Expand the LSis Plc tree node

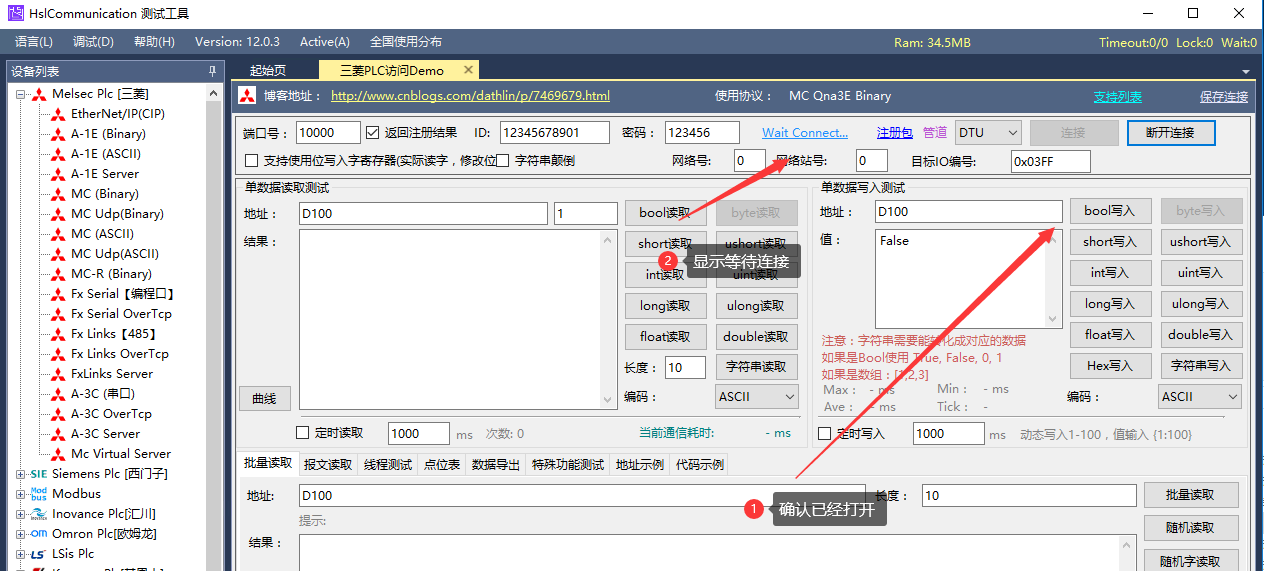tap(21, 554)
